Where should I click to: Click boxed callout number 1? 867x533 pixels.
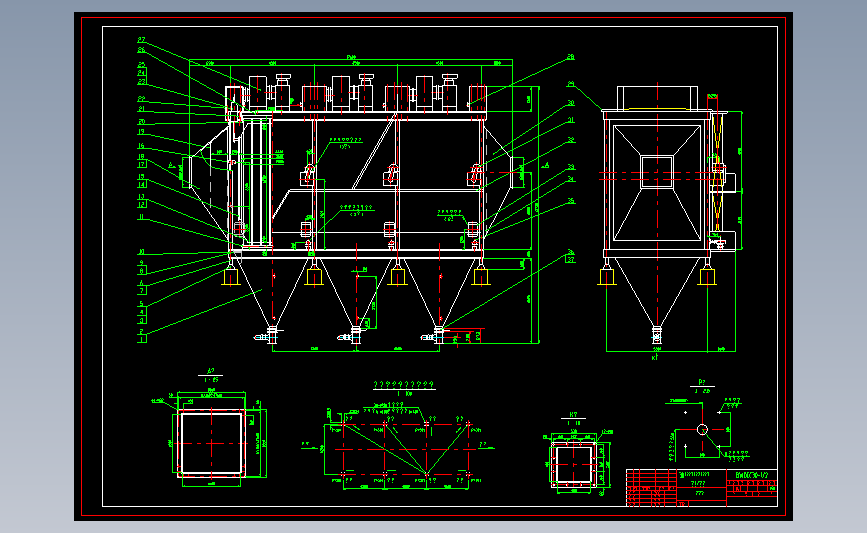click(x=142, y=339)
